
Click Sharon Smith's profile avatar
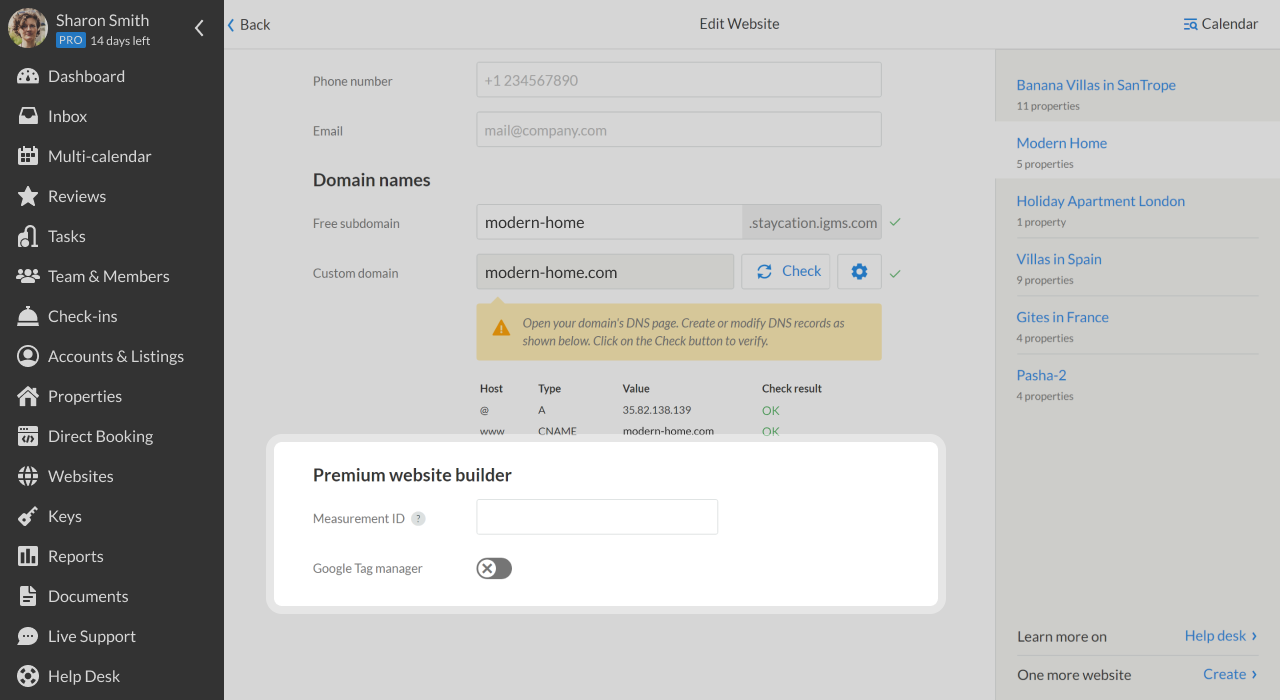point(28,28)
